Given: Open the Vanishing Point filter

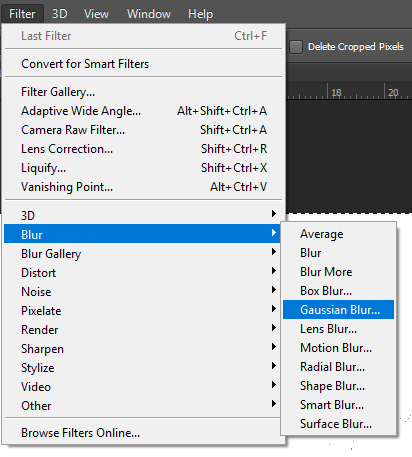Looking at the screenshot, I should coord(142,187).
